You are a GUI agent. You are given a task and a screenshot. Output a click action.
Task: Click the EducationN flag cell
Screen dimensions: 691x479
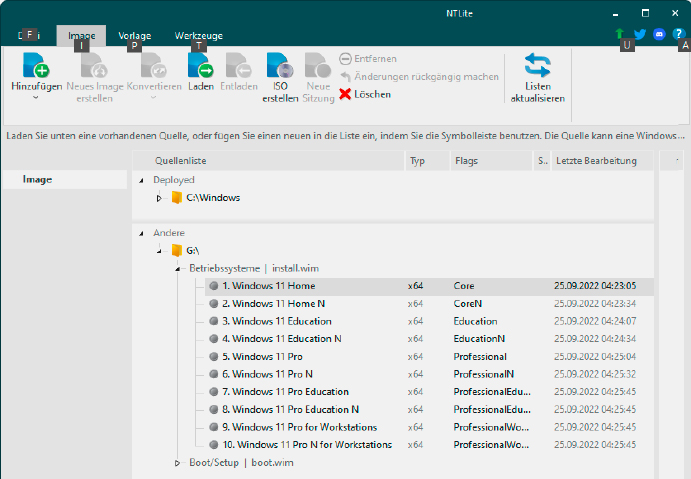click(x=479, y=339)
